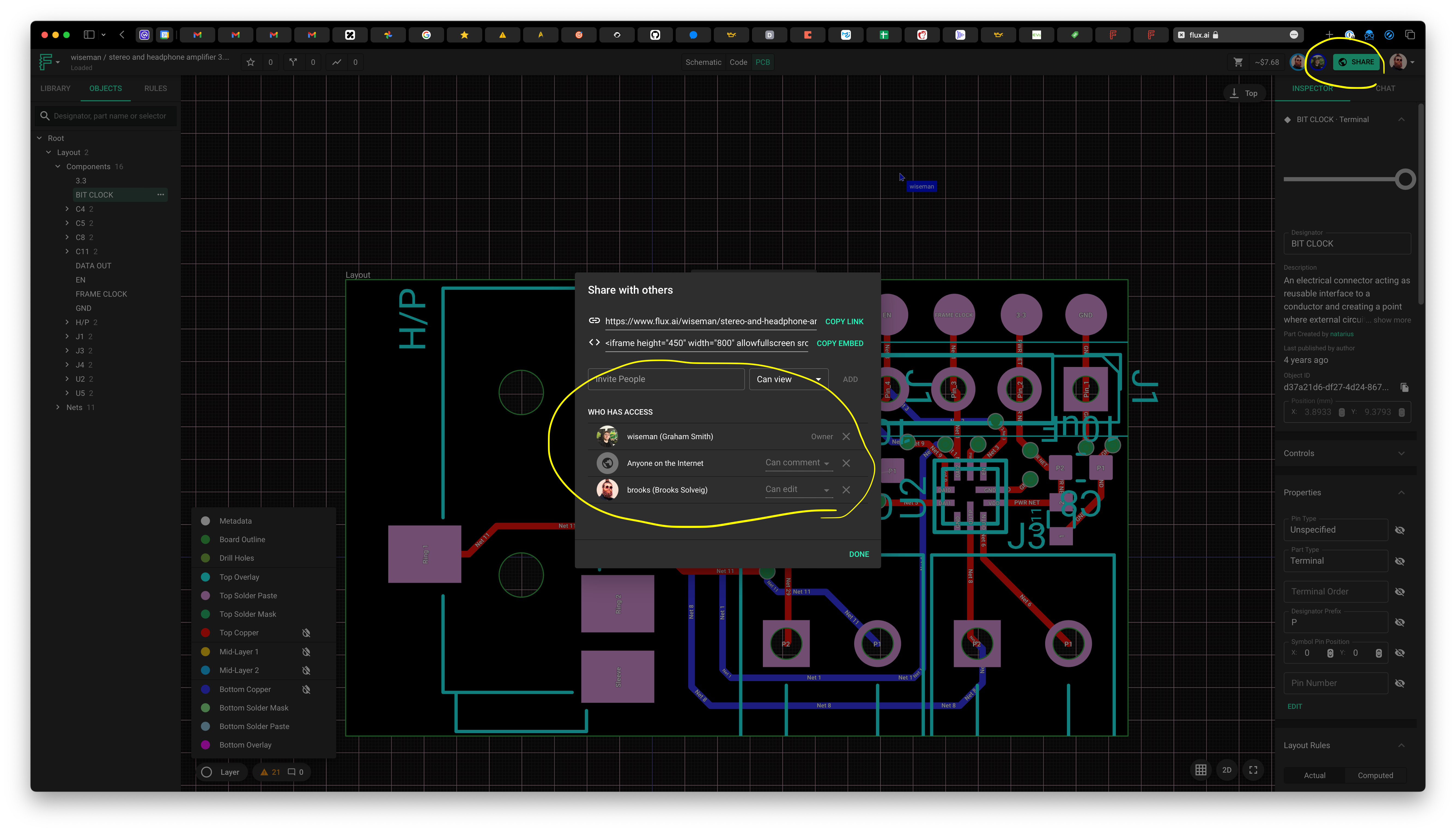The image size is (1456, 832).
Task: Click the embed code brackets icon
Action: tap(594, 342)
